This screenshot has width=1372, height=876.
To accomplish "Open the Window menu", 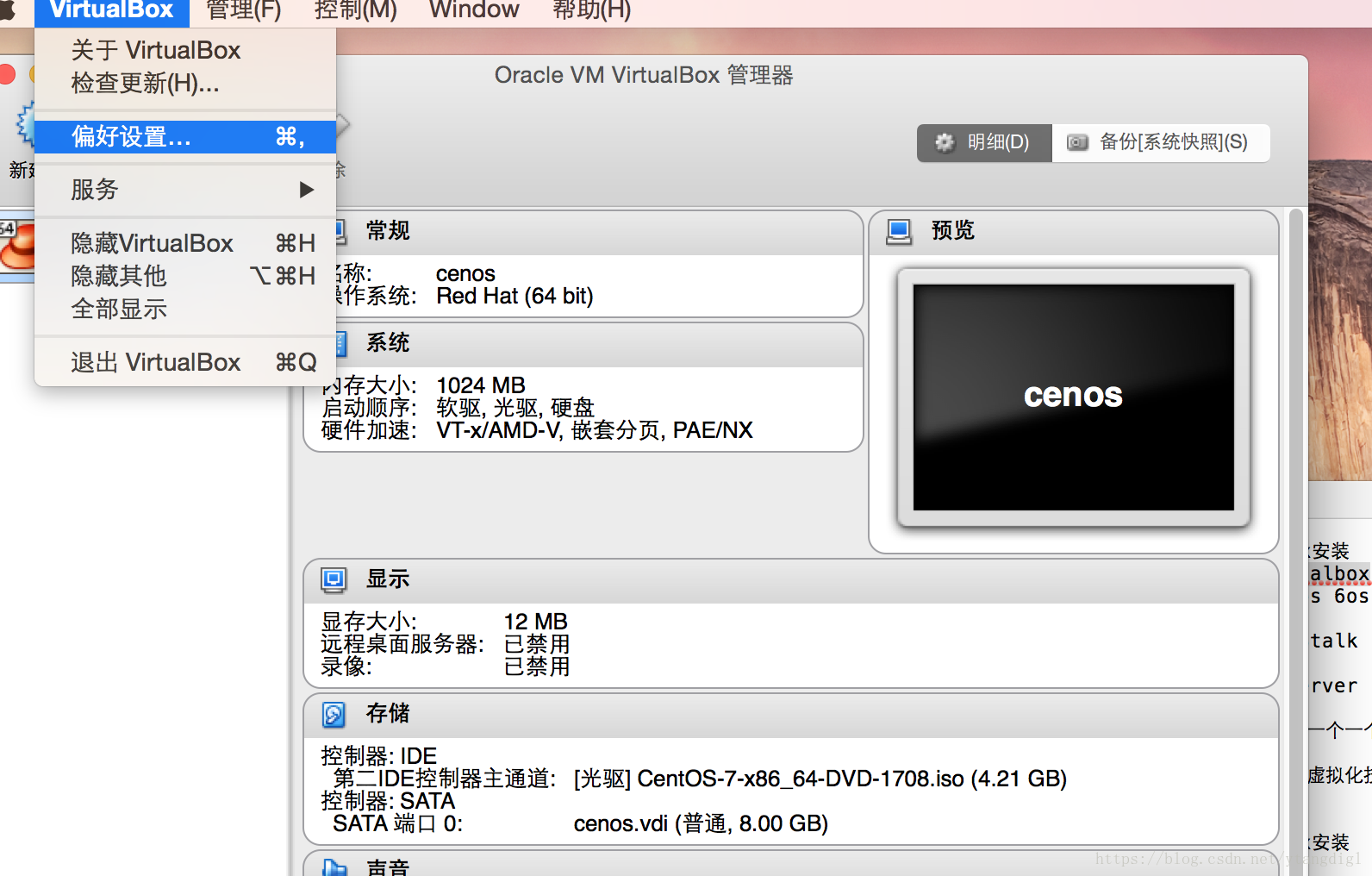I will pyautogui.click(x=474, y=10).
